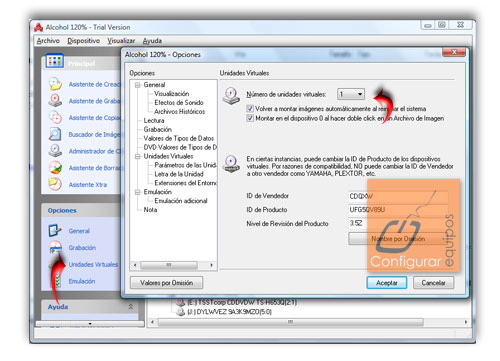Open the Administrador de CD icon
Viewport: 500px width, 361px height.
[x=55, y=151]
